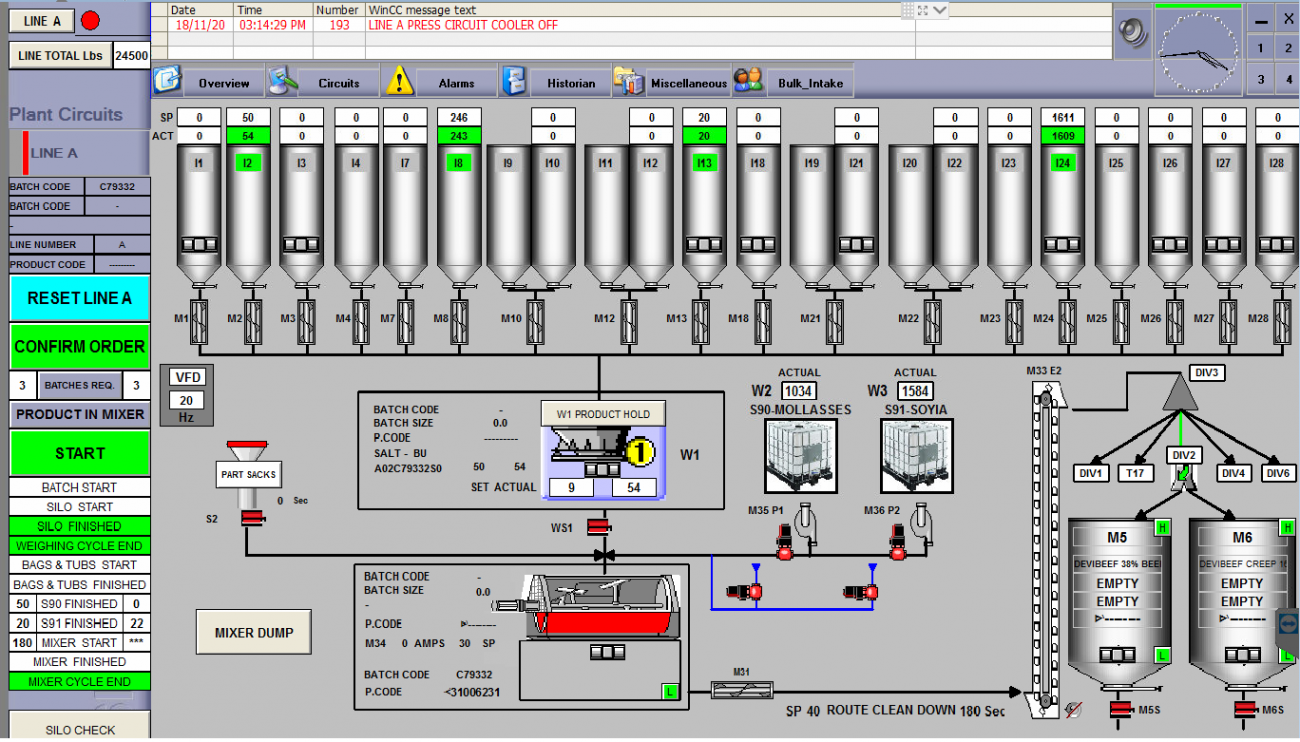Click the S90-MOLLASSES tank image

click(x=800, y=455)
